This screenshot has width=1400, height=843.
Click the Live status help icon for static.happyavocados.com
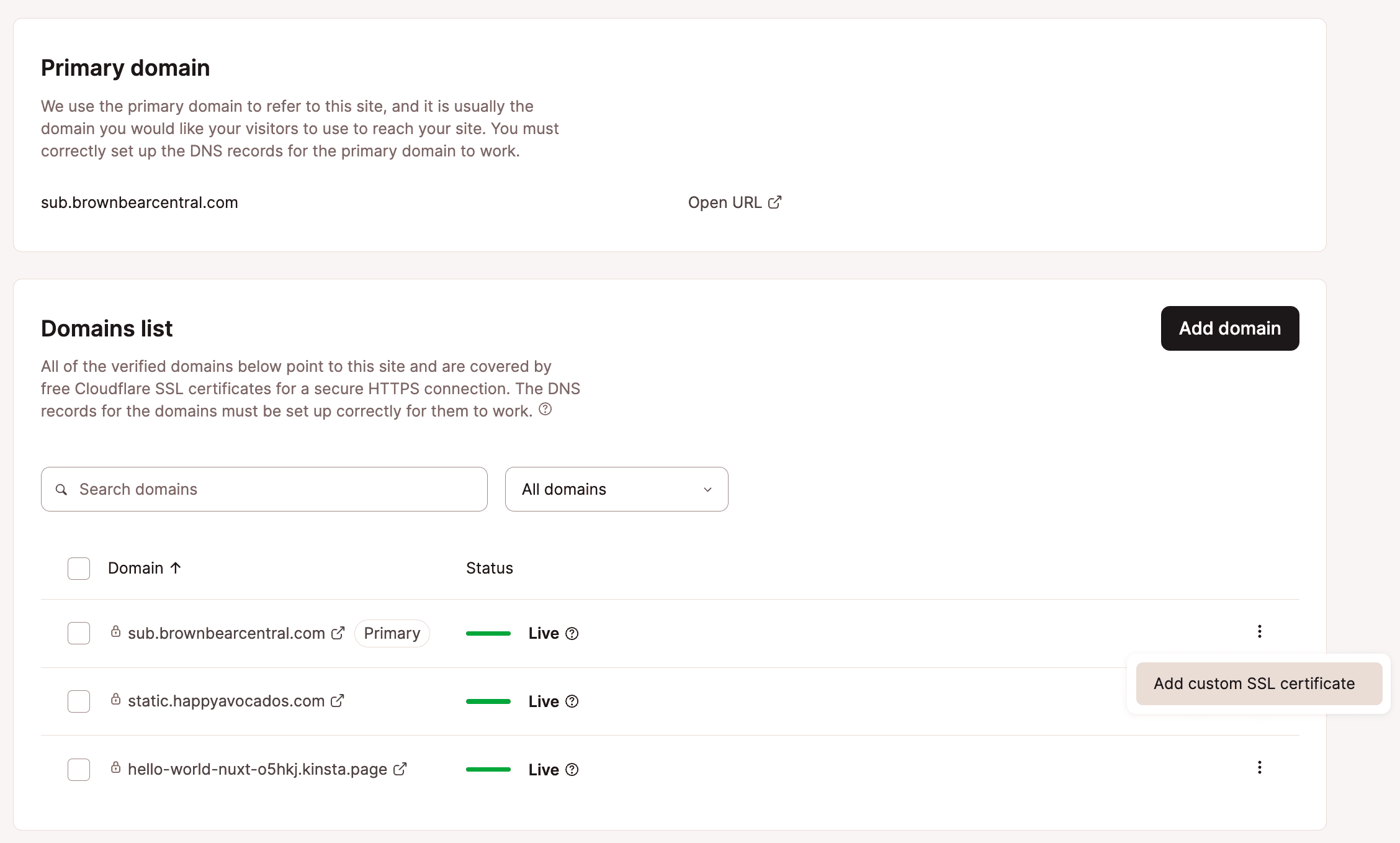572,701
